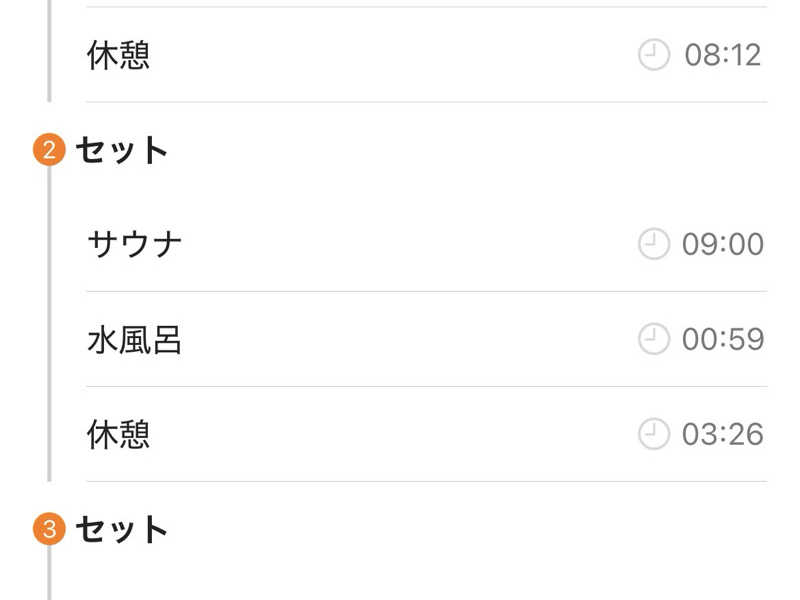Viewport: 800px width, 600px height.
Task: Tap the 水風呂 row label
Action: tap(135, 340)
